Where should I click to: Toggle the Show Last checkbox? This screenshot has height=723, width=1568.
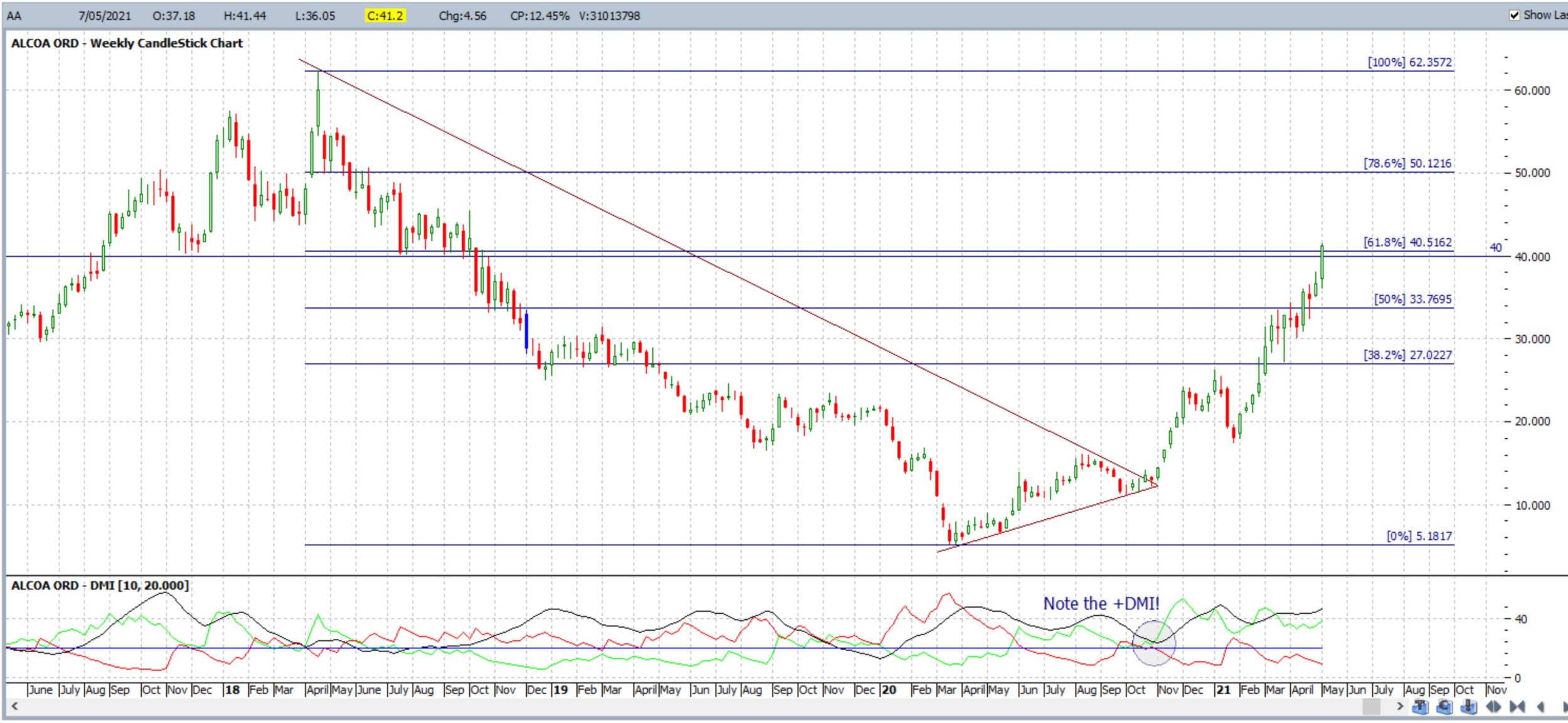click(x=1515, y=15)
